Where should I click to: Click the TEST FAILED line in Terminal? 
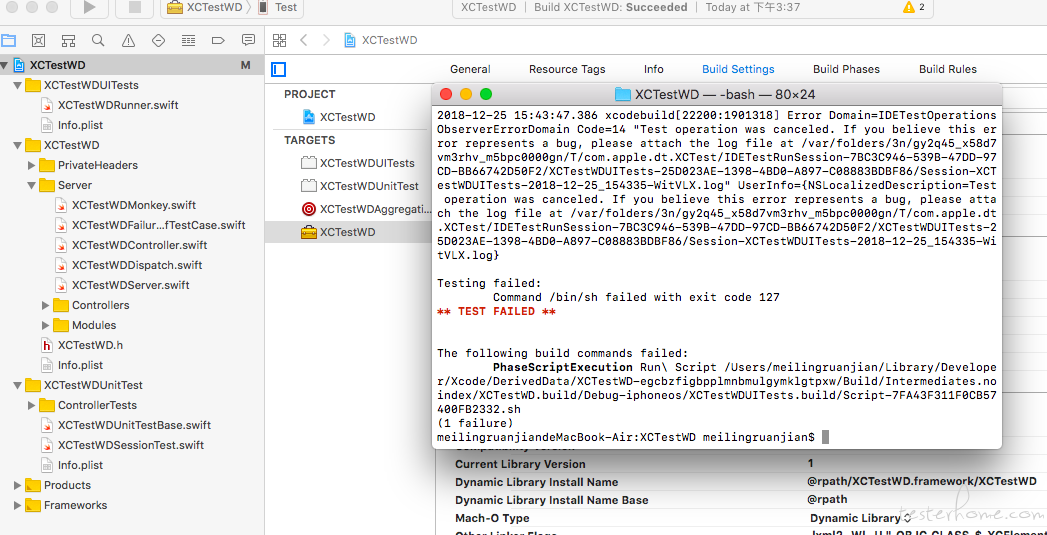click(x=496, y=311)
